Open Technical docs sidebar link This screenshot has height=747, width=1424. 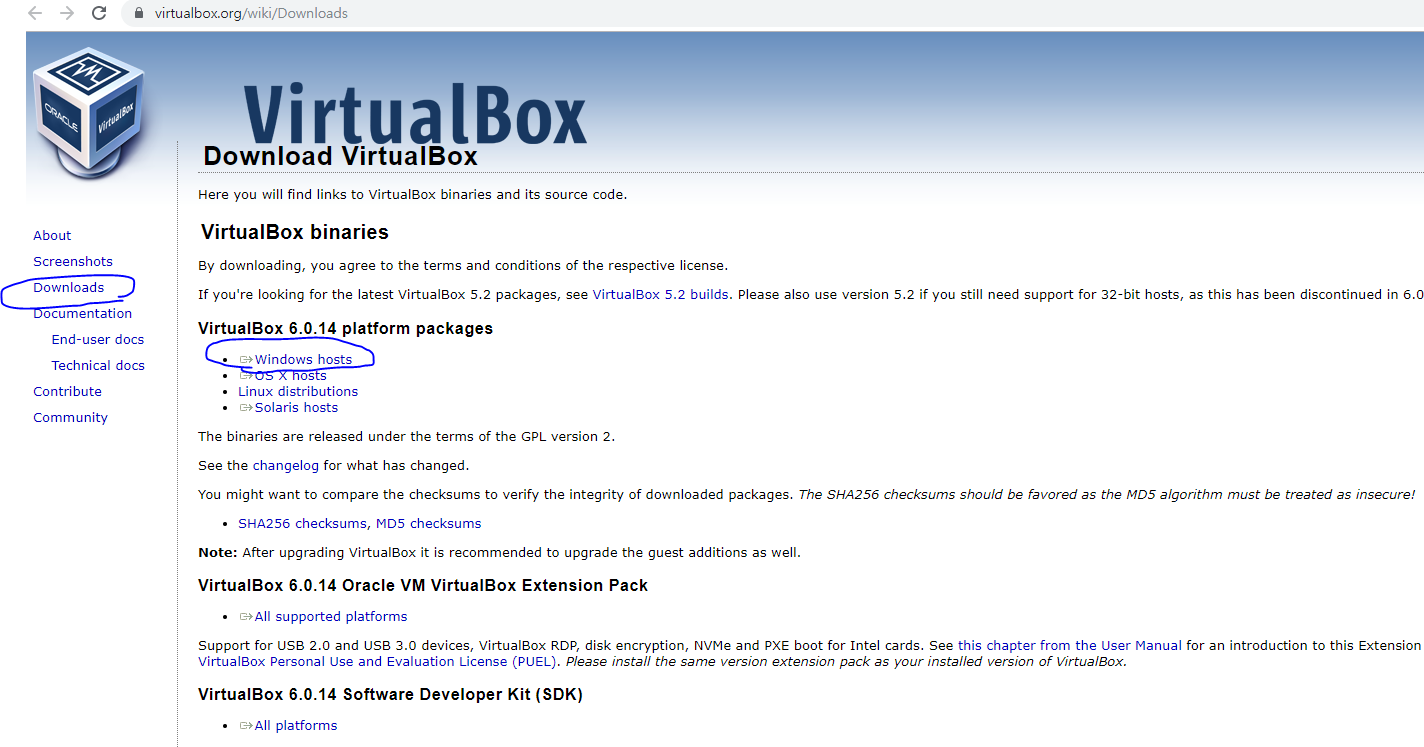(x=98, y=365)
